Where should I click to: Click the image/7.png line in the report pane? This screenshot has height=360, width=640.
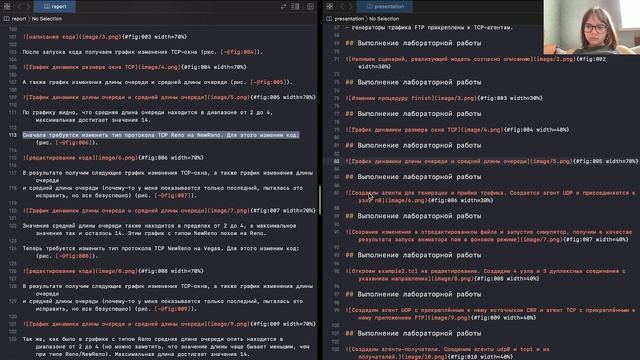(x=169, y=211)
